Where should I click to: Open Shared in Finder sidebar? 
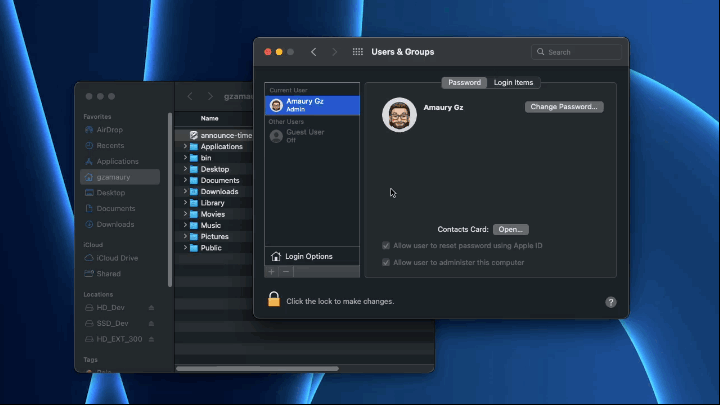coord(120,274)
